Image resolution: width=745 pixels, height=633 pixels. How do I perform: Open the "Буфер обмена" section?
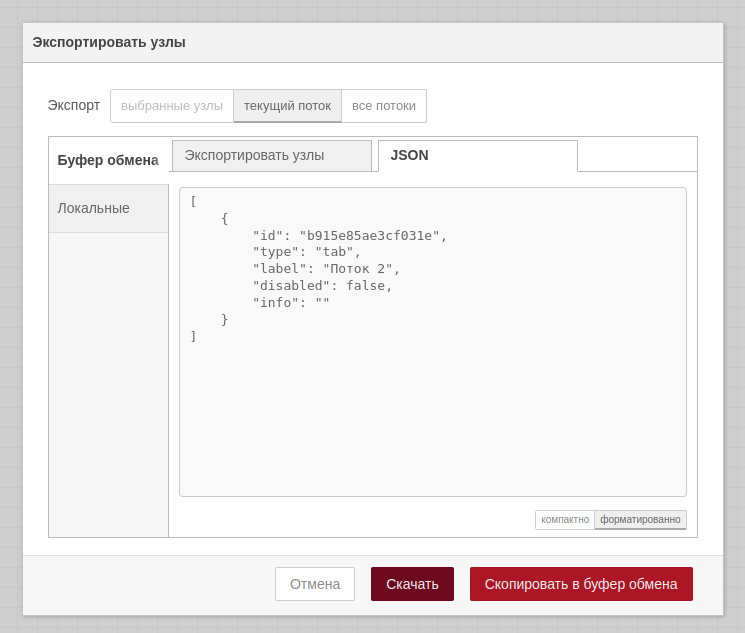pos(108,160)
